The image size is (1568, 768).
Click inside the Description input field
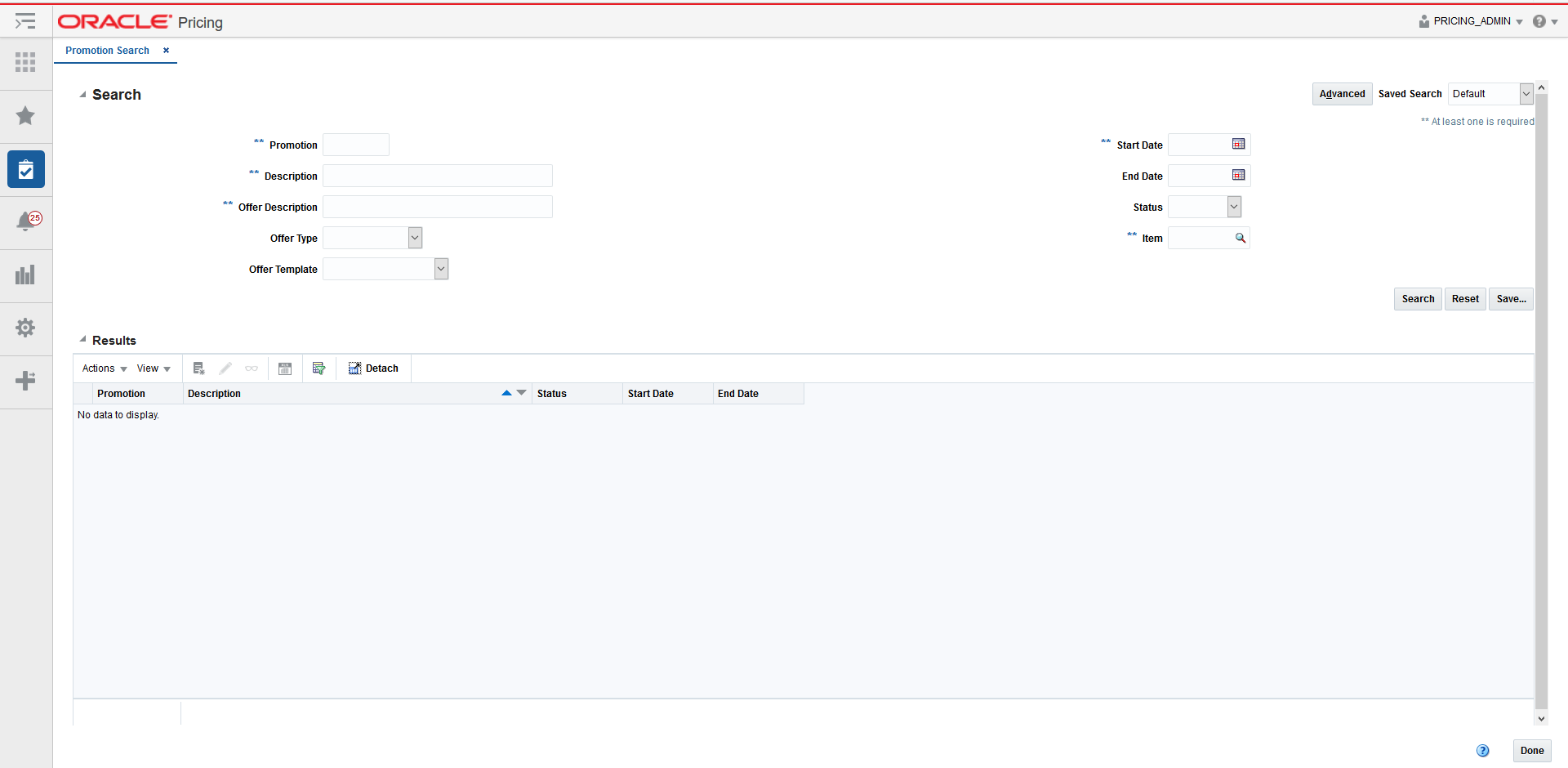(437, 175)
